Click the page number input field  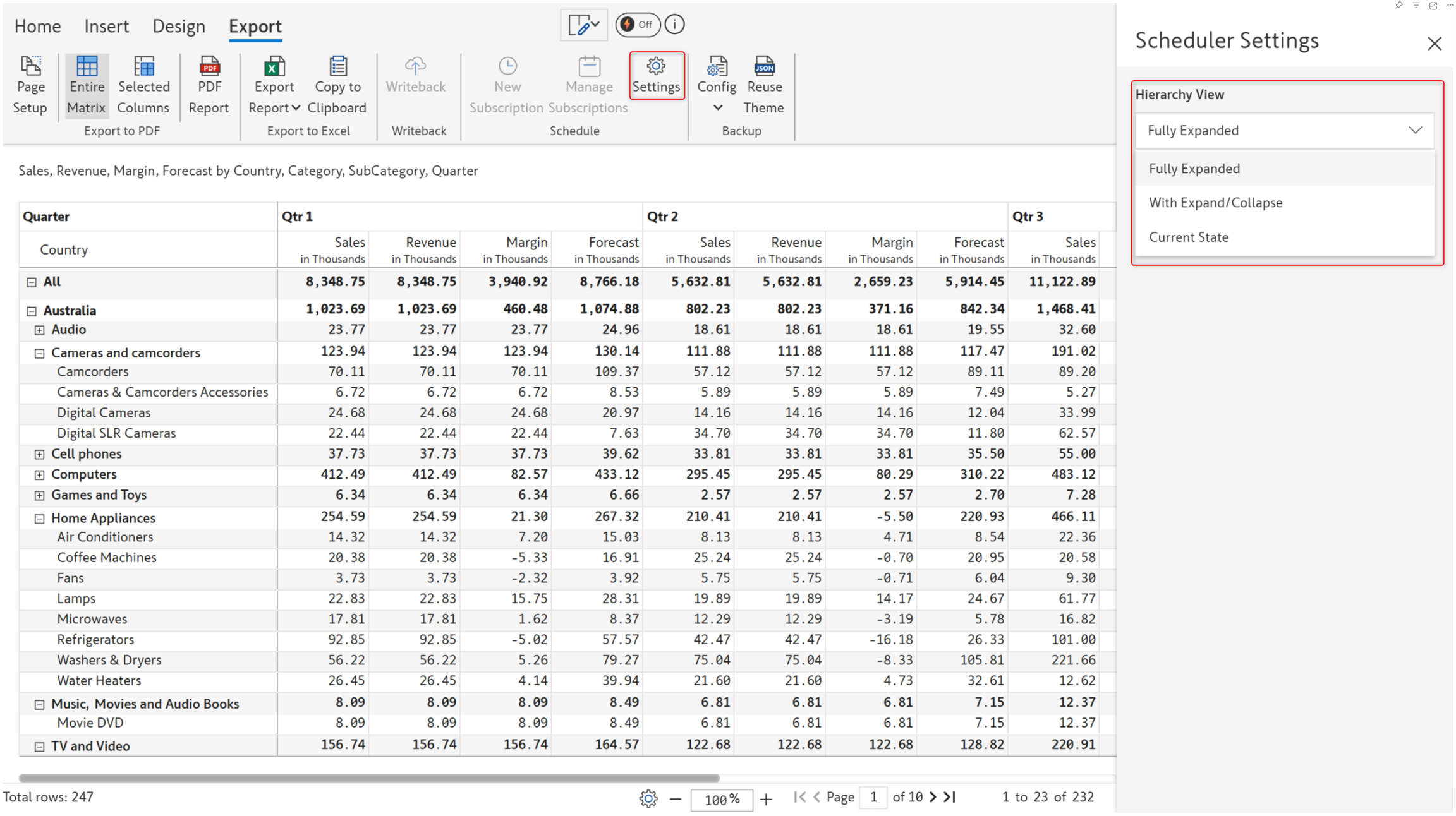[873, 797]
